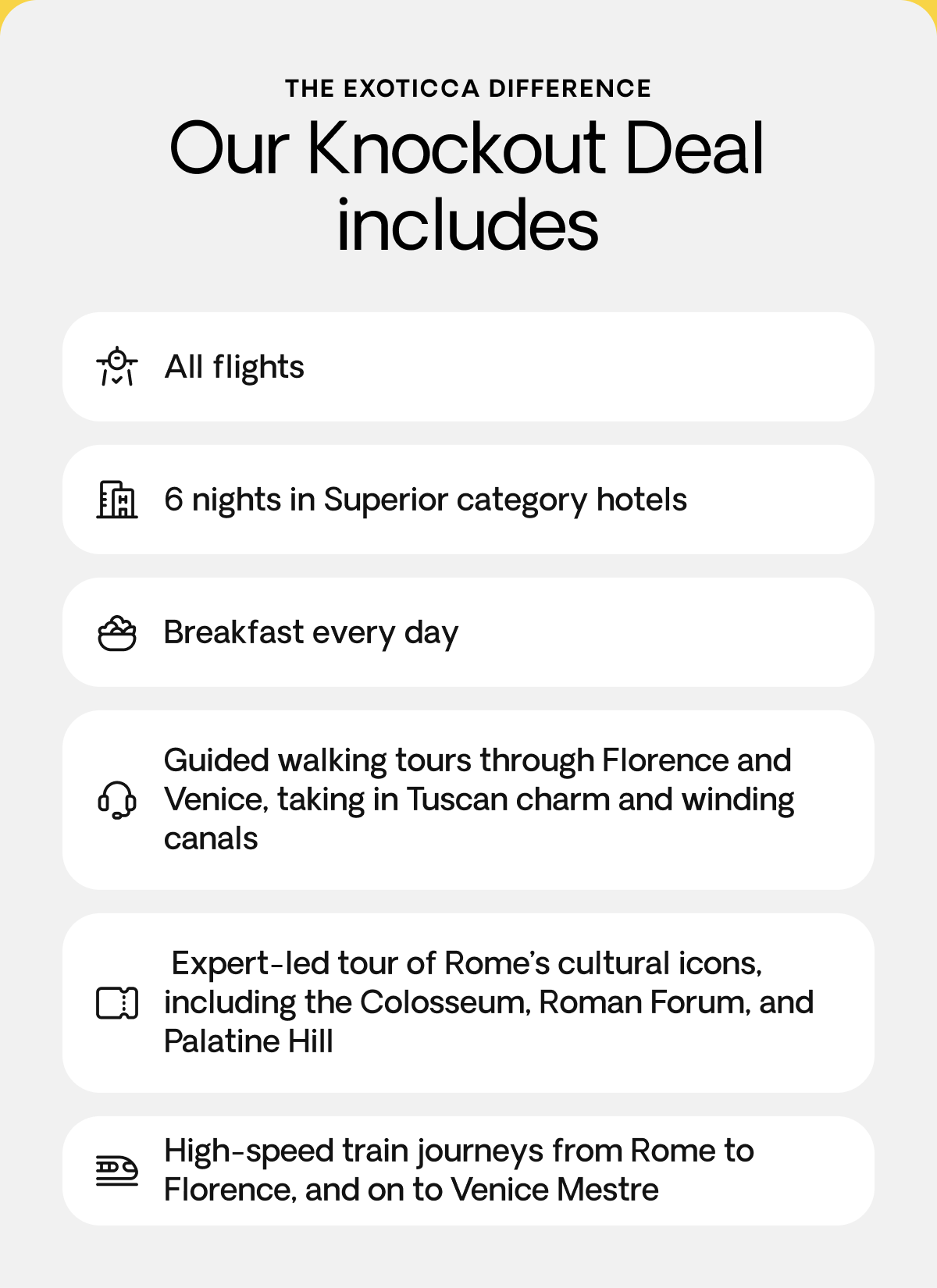The height and width of the screenshot is (1288, 937).
Task: Click the high-speed train icon
Action: (117, 1170)
